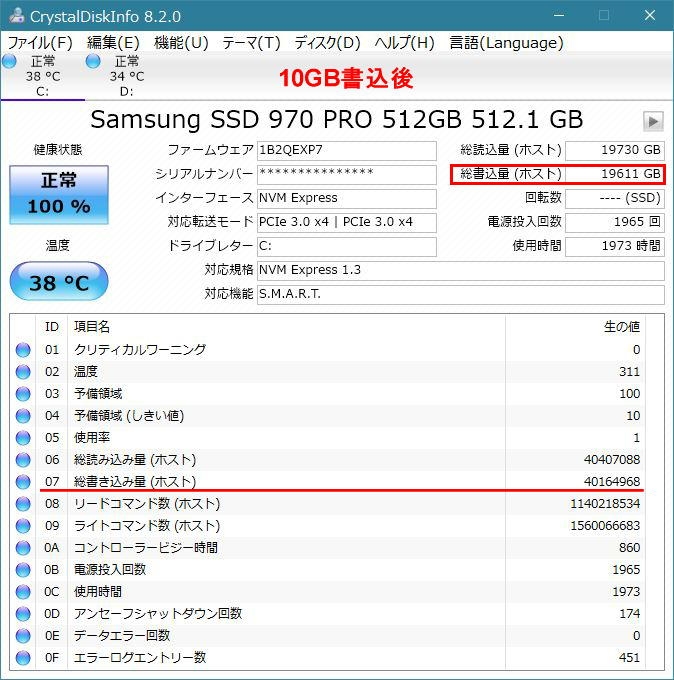Click the power on count value 1965 回
674x680 pixels.
point(615,222)
